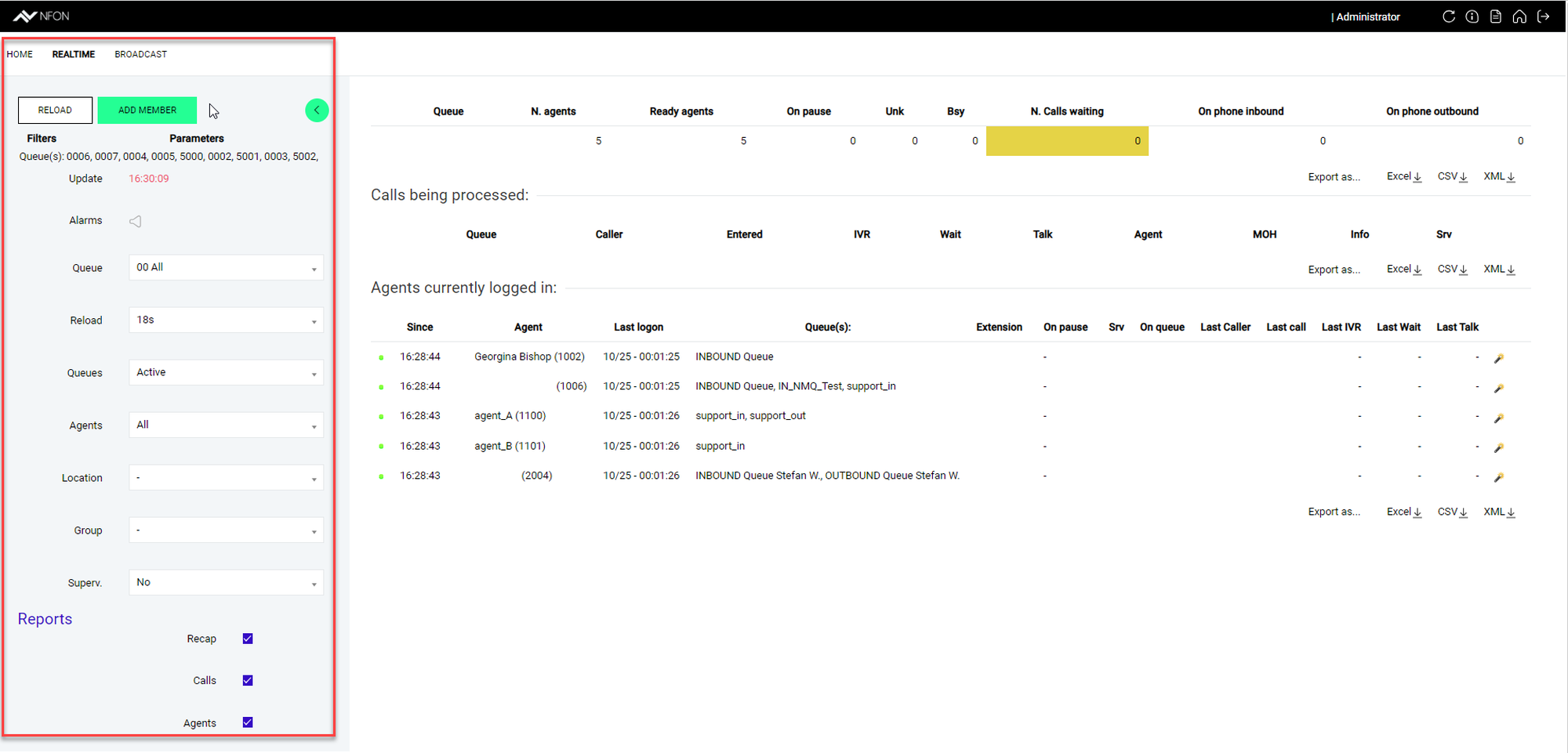Expand the Reload interval dropdown
Viewport: 1568px width, 753px height.
click(x=226, y=320)
